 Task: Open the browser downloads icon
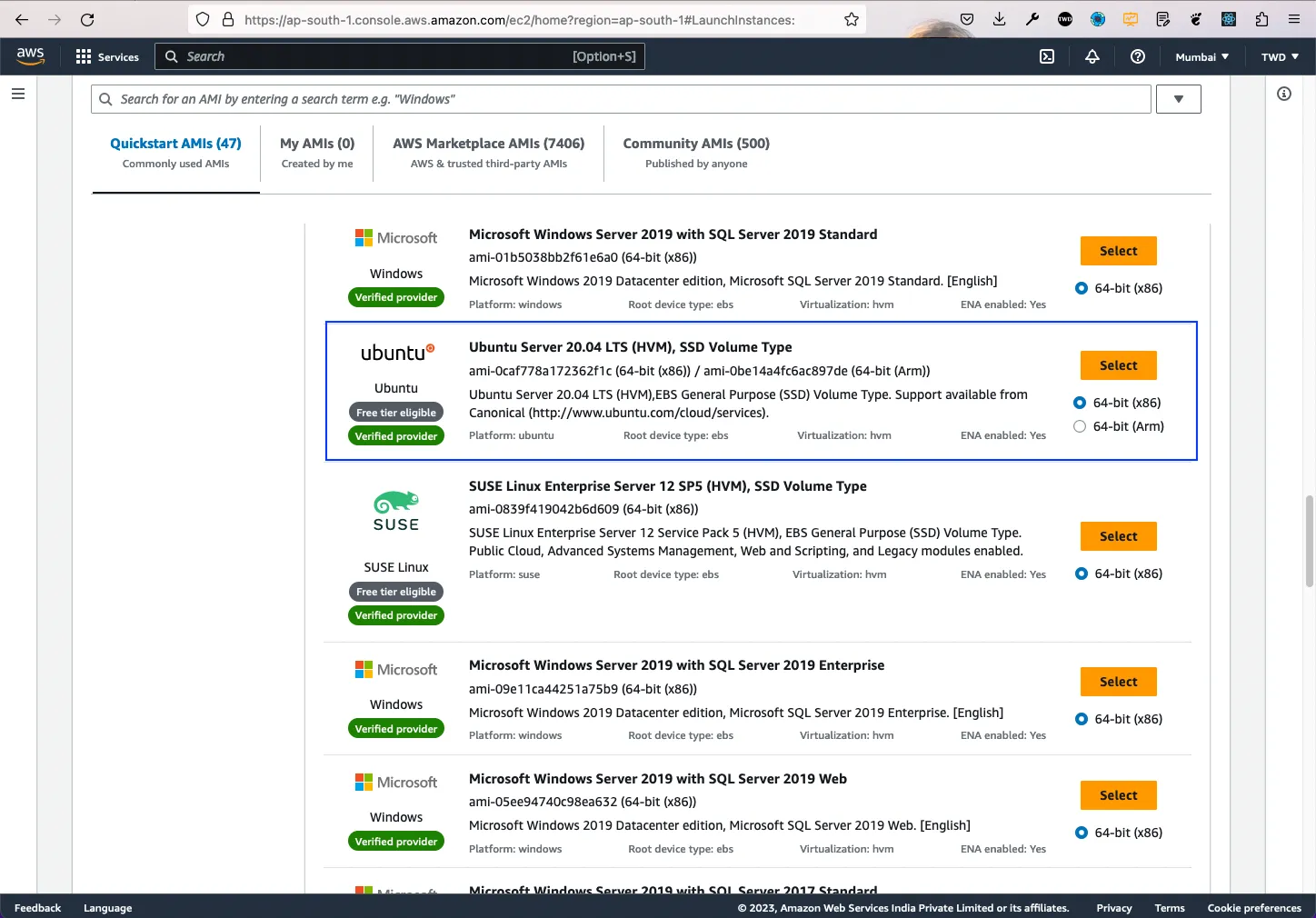click(1000, 19)
